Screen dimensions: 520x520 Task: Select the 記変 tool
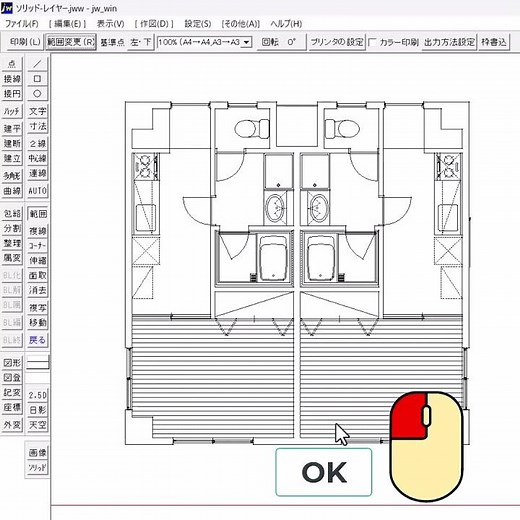click(12, 392)
